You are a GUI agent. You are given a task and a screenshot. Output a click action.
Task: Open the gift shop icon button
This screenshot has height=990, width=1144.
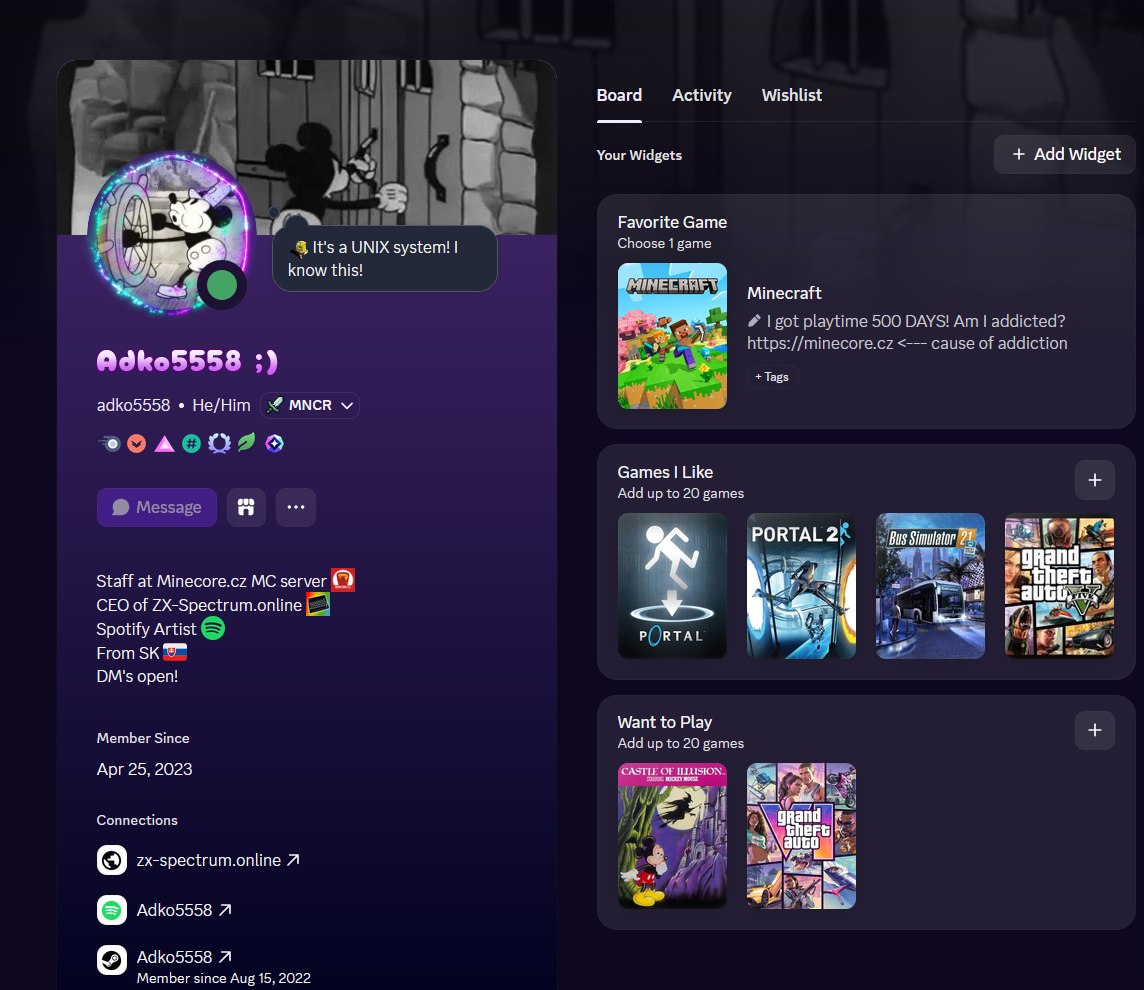point(246,507)
